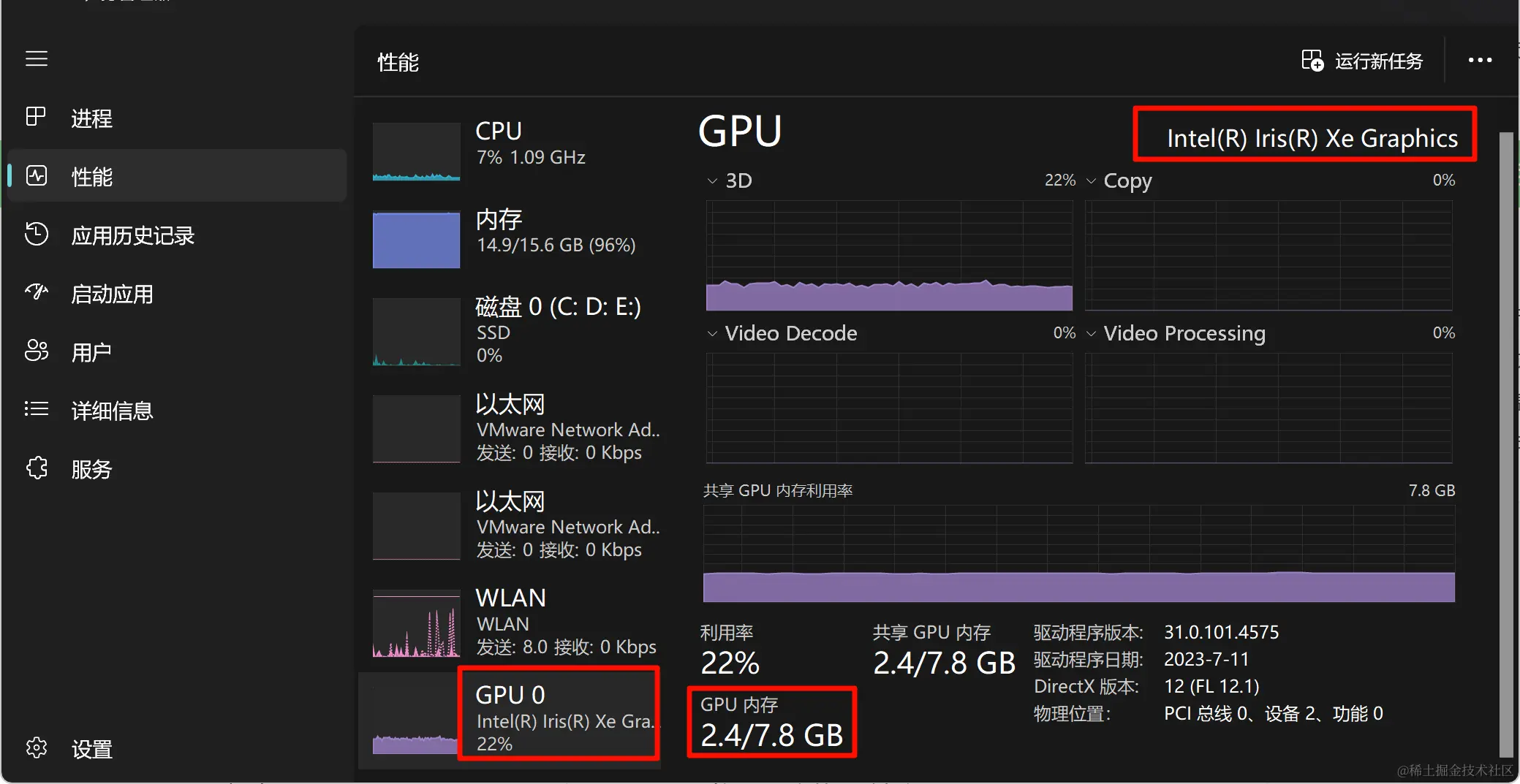Click GPU 内存 2.4/7.8 GB value
Viewport: 1520px width, 784px height.
[x=772, y=735]
